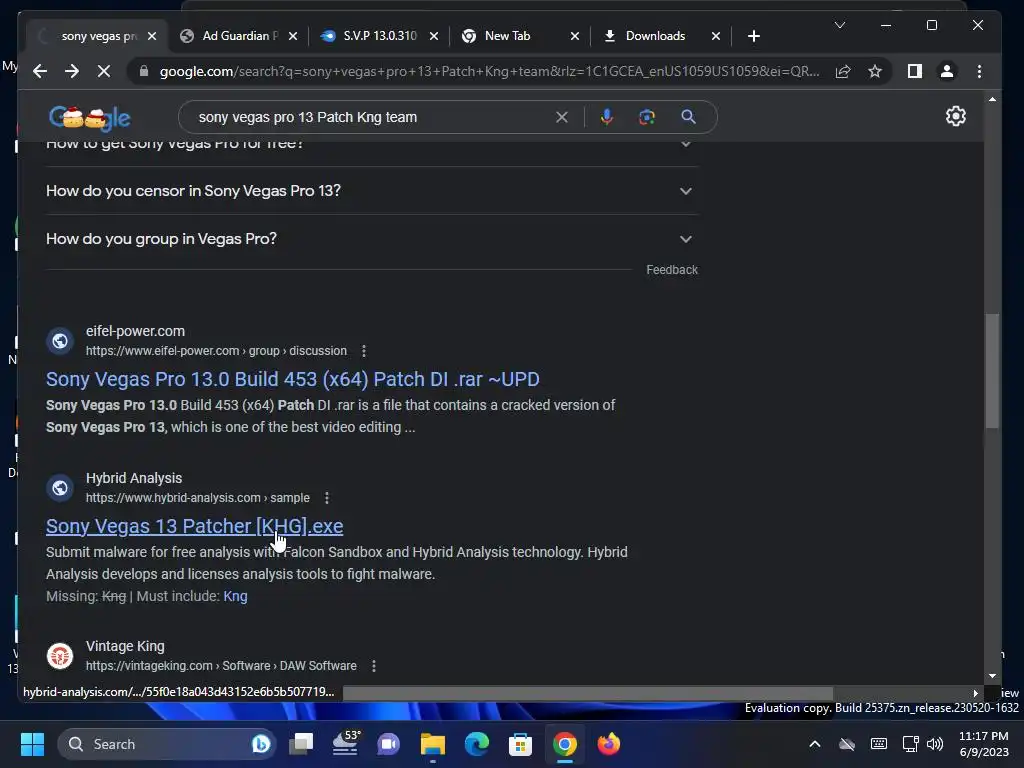Go forward to the next page
This screenshot has height=768, width=1024.
[72, 71]
